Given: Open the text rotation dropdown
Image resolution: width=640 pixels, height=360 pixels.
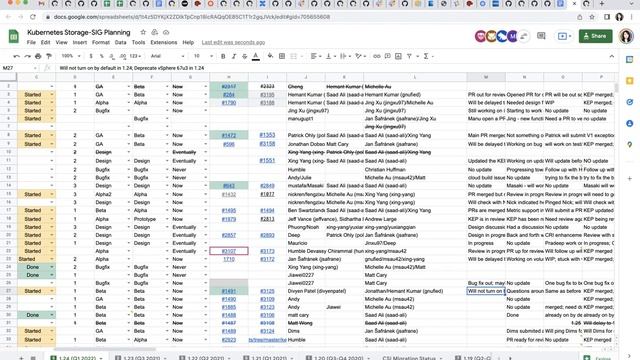Looking at the screenshot, I should pos(360,56).
